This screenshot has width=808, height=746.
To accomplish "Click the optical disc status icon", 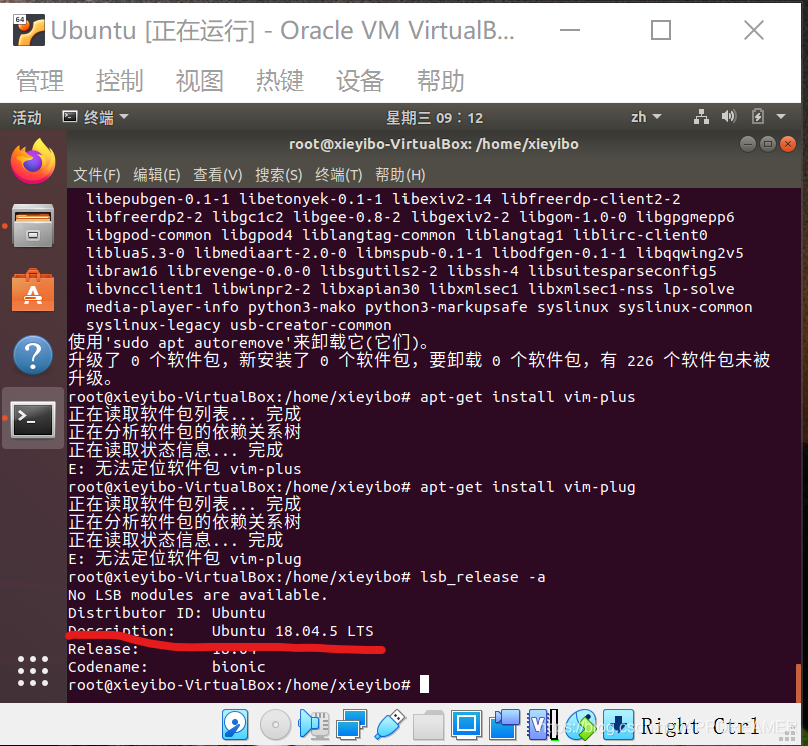I will pos(275,724).
